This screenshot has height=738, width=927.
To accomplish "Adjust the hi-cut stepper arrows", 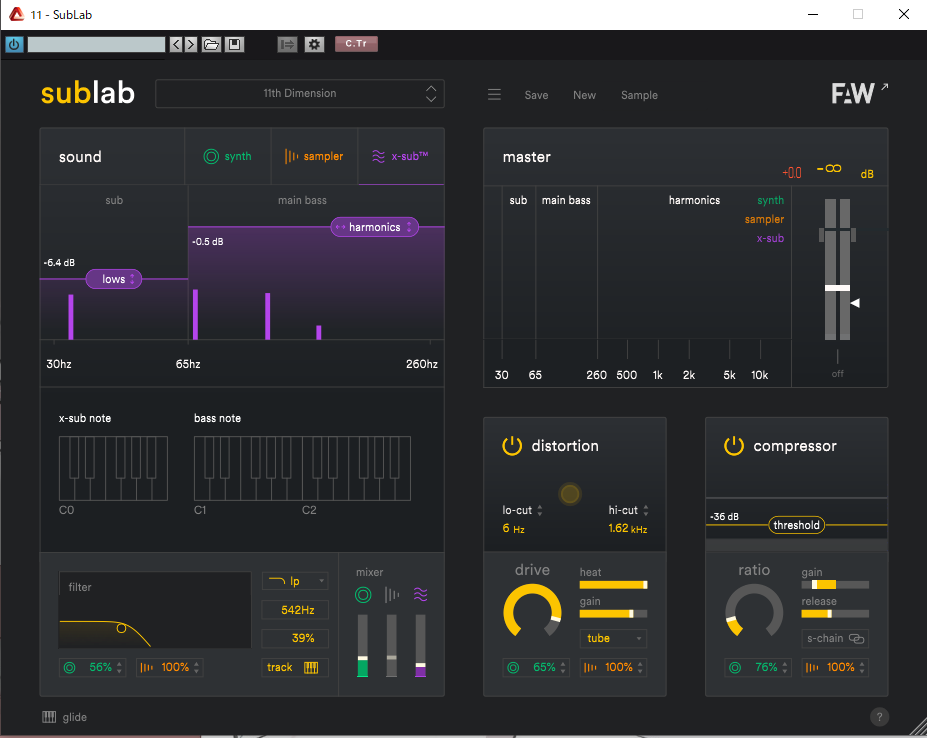I will [x=646, y=510].
